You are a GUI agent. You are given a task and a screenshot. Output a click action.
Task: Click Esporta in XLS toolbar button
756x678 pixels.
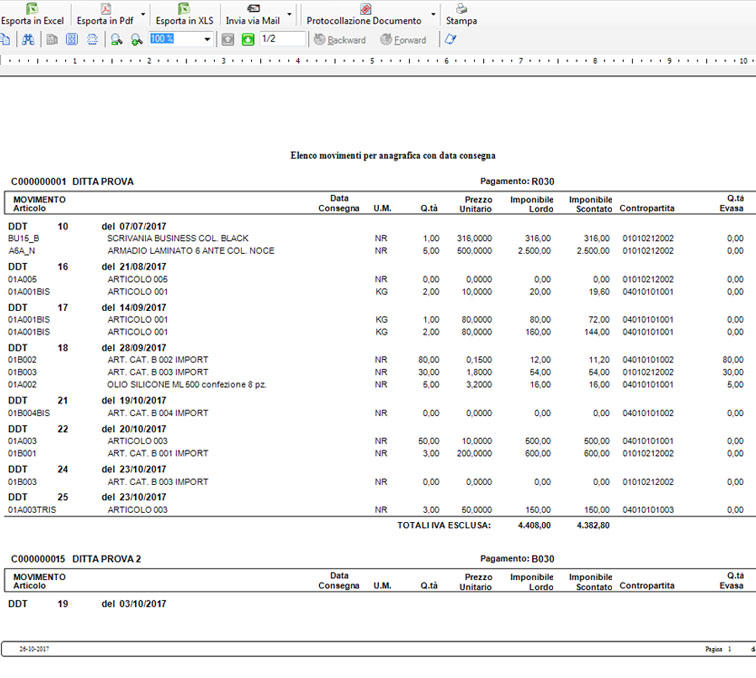pyautogui.click(x=184, y=14)
